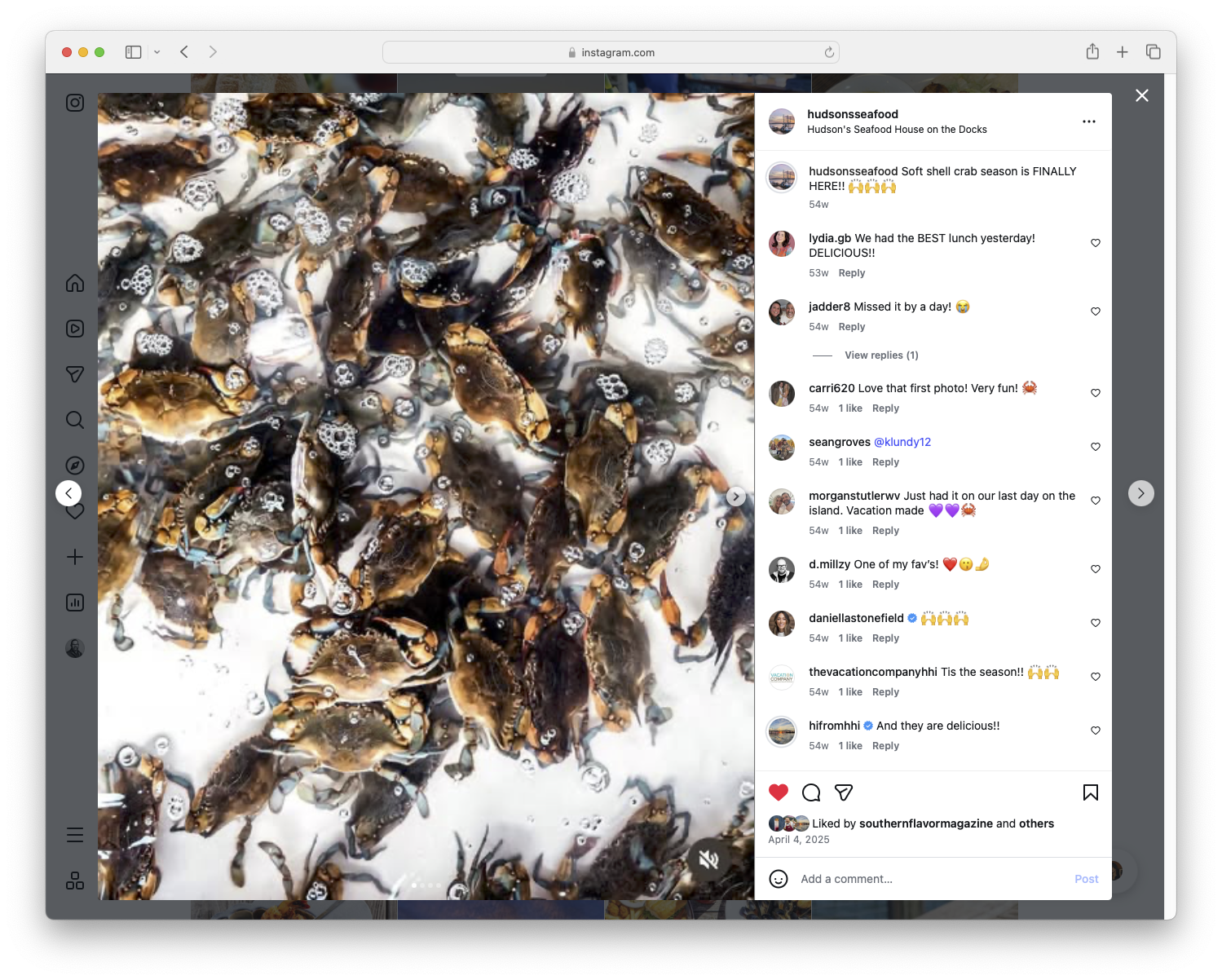Screen dimensions: 1222x980
Task: Open the post options ellipsis menu
Action: 1089,121
